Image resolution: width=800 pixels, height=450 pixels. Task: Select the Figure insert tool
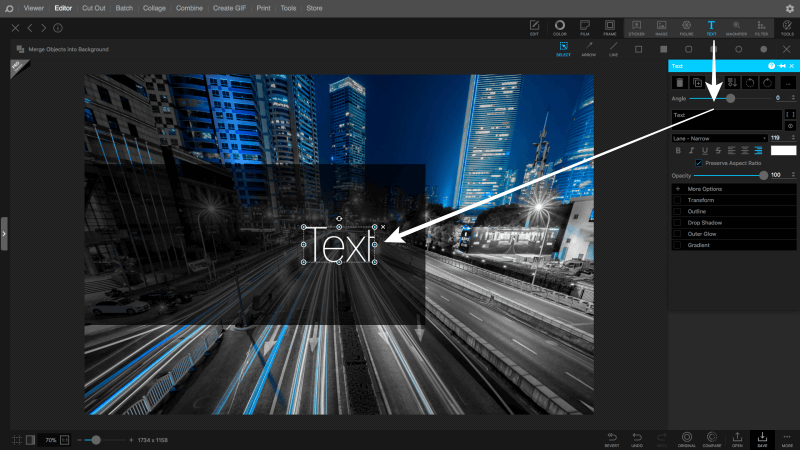[x=686, y=28]
